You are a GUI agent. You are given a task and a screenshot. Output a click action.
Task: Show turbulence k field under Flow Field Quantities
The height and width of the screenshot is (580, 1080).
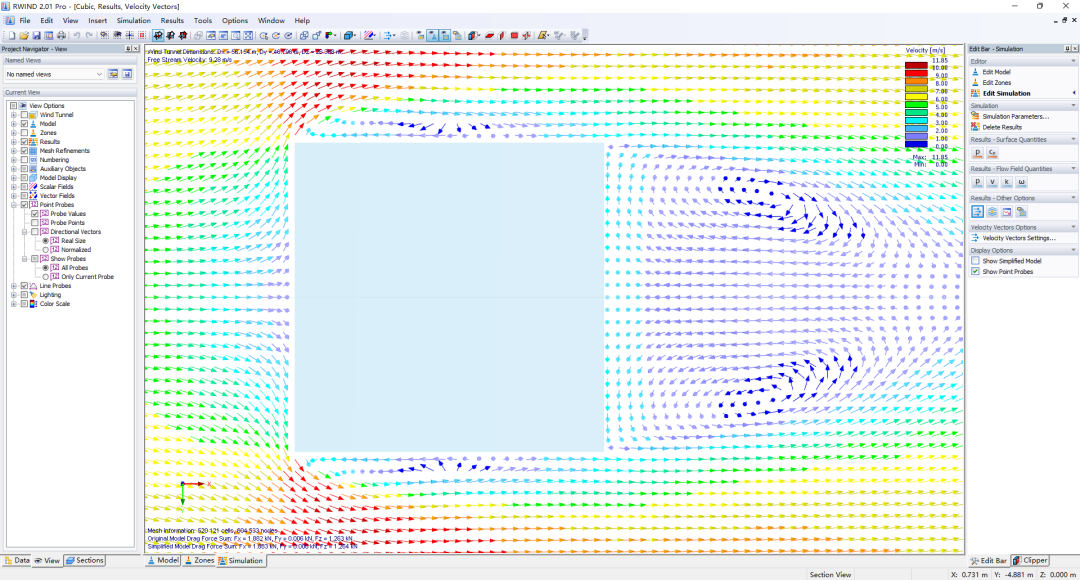coord(1006,182)
